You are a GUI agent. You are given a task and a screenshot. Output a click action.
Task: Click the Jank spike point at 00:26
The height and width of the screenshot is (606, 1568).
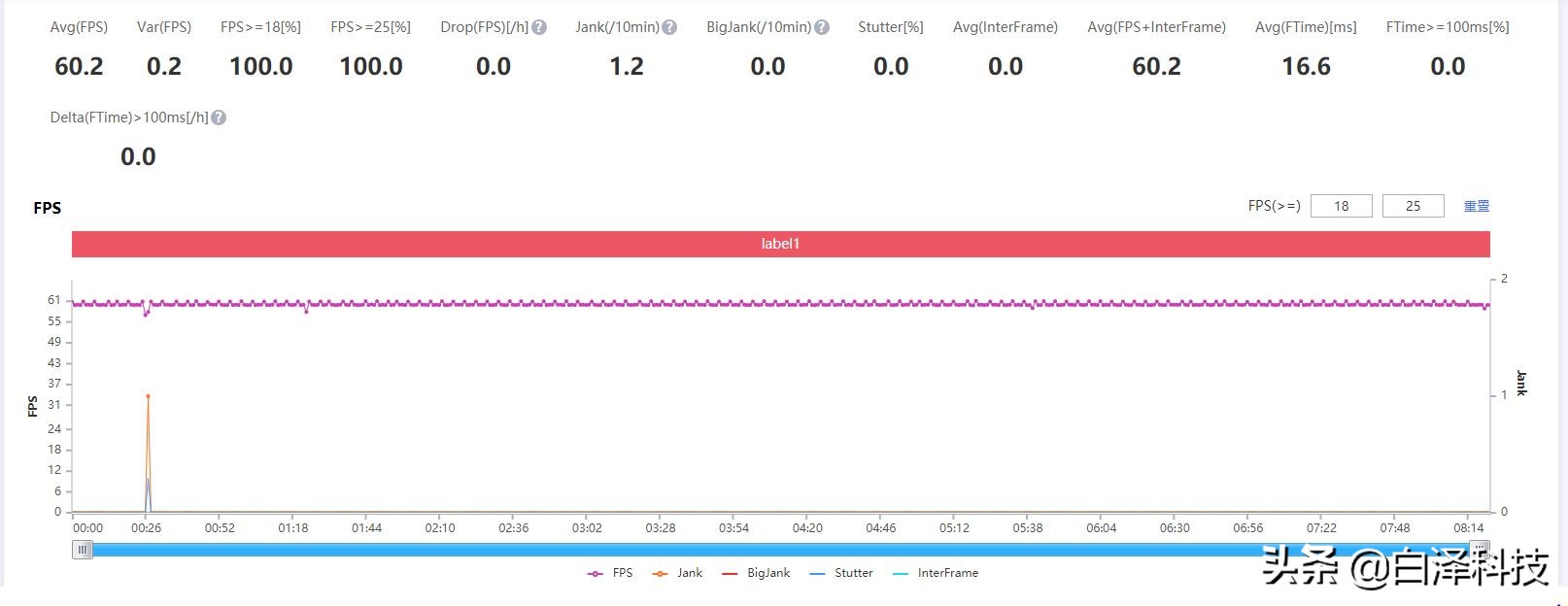pos(148,396)
